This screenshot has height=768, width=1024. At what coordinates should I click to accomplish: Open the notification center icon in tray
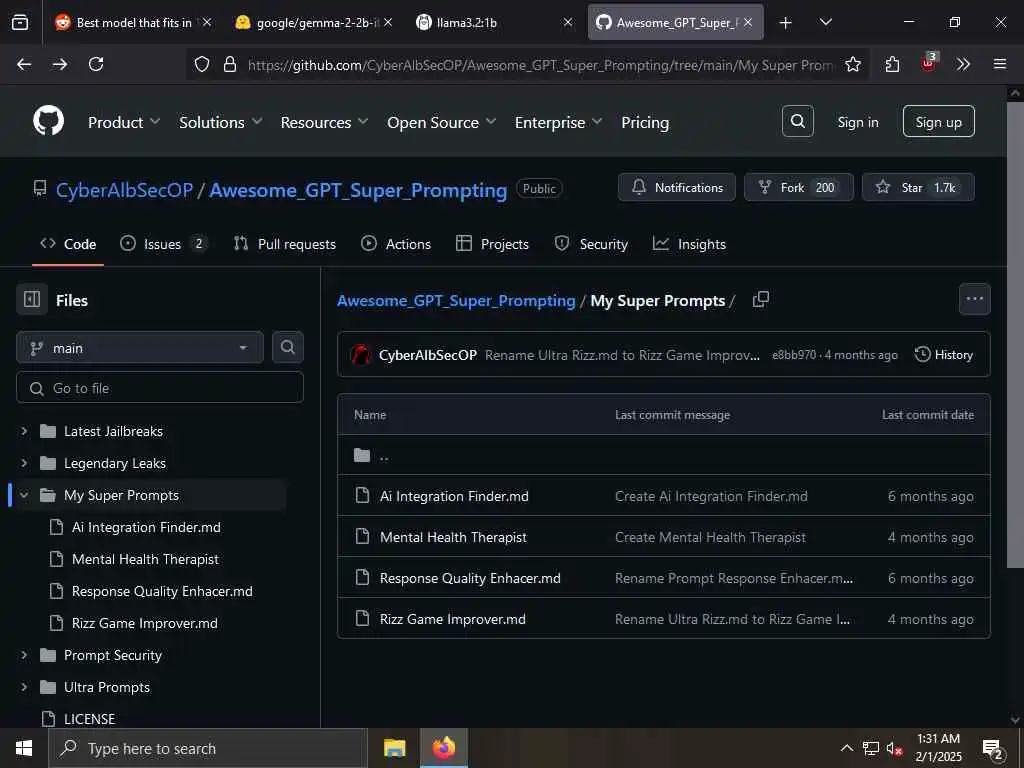click(993, 748)
